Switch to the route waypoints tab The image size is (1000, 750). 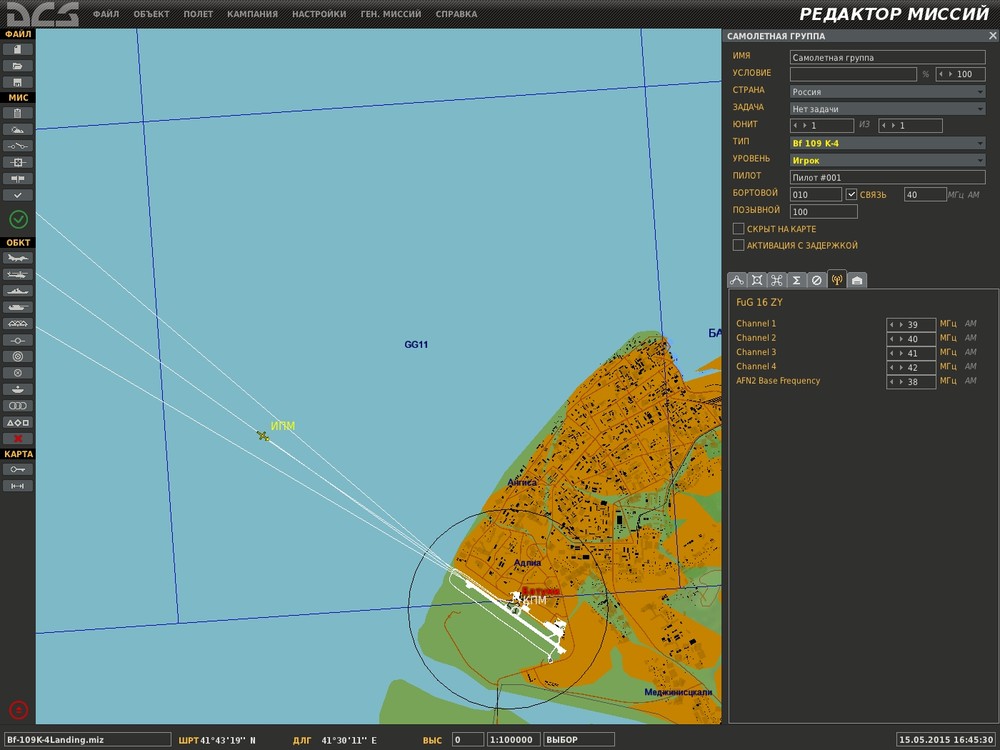pyautogui.click(x=737, y=280)
